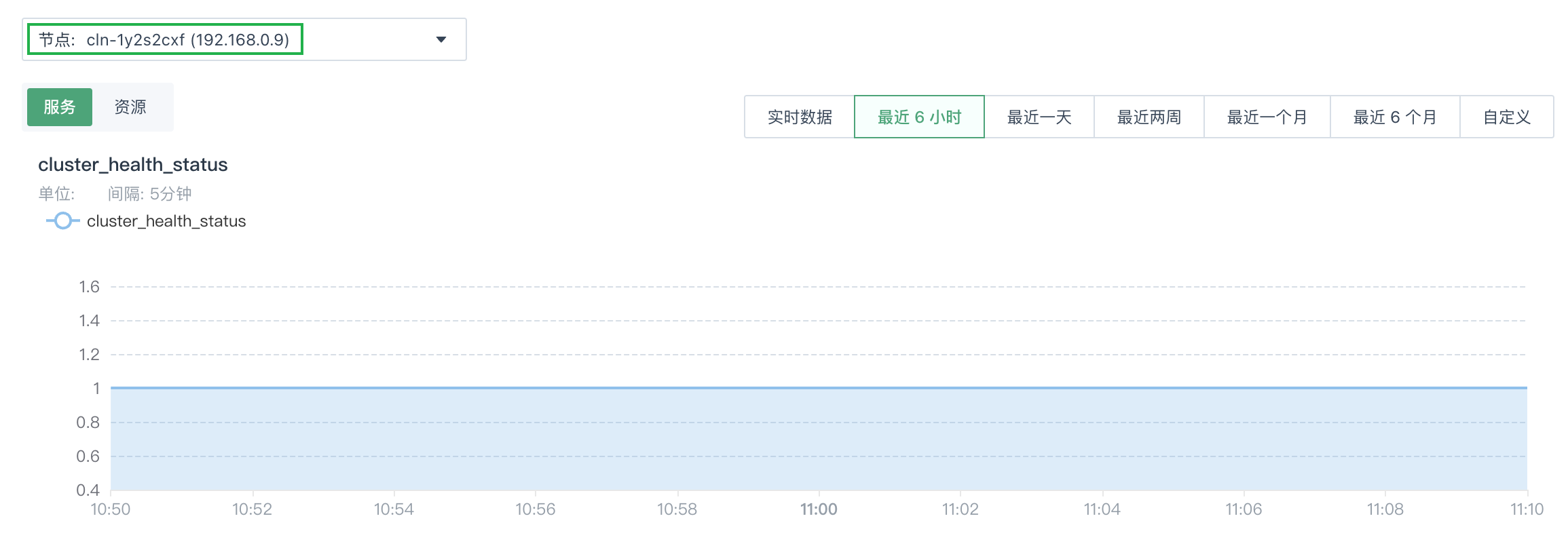Click the 11:00 x-axis time marker
This screenshot has height=548, width=1568.
[x=819, y=509]
